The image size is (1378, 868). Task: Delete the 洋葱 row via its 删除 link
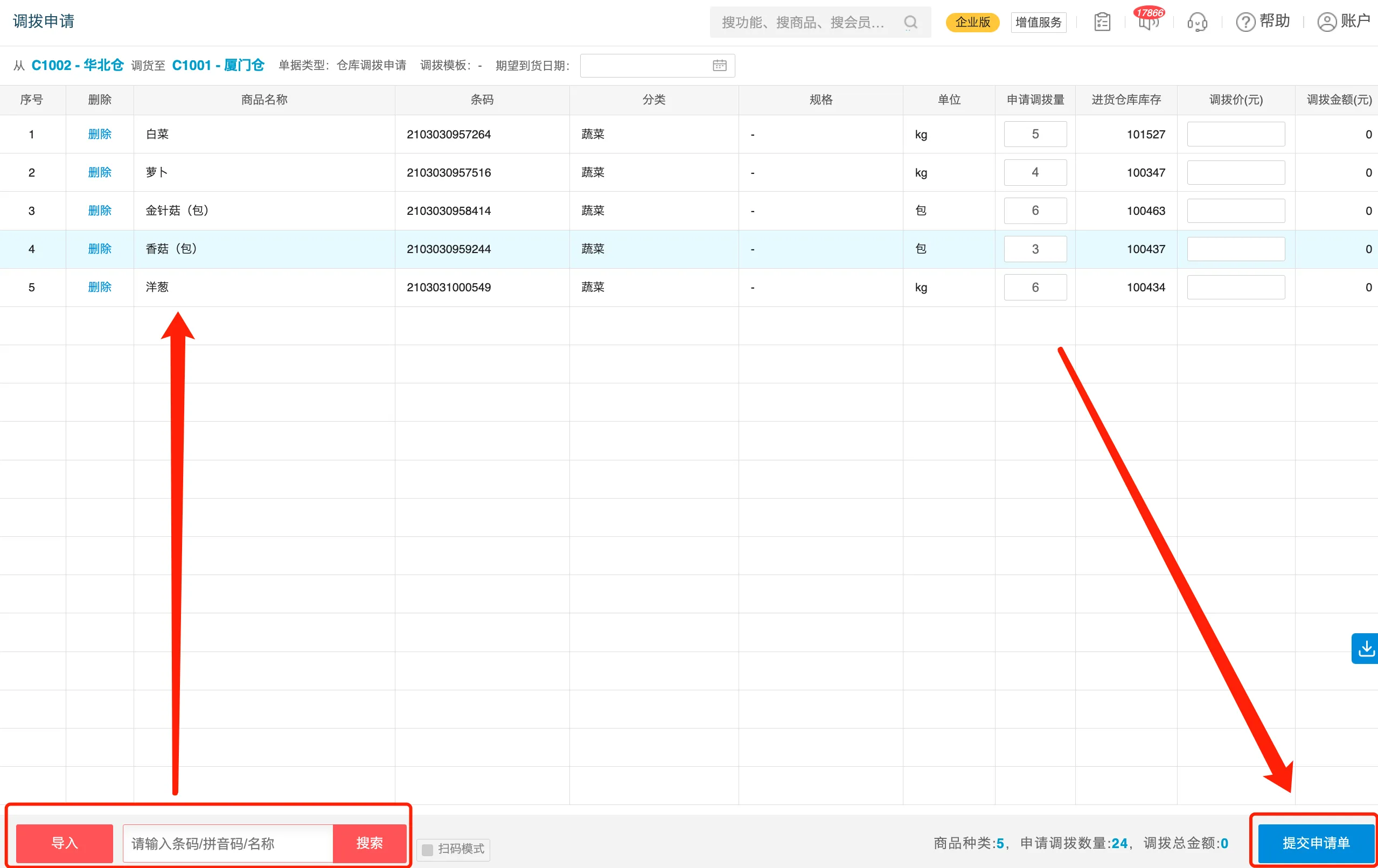(100, 286)
